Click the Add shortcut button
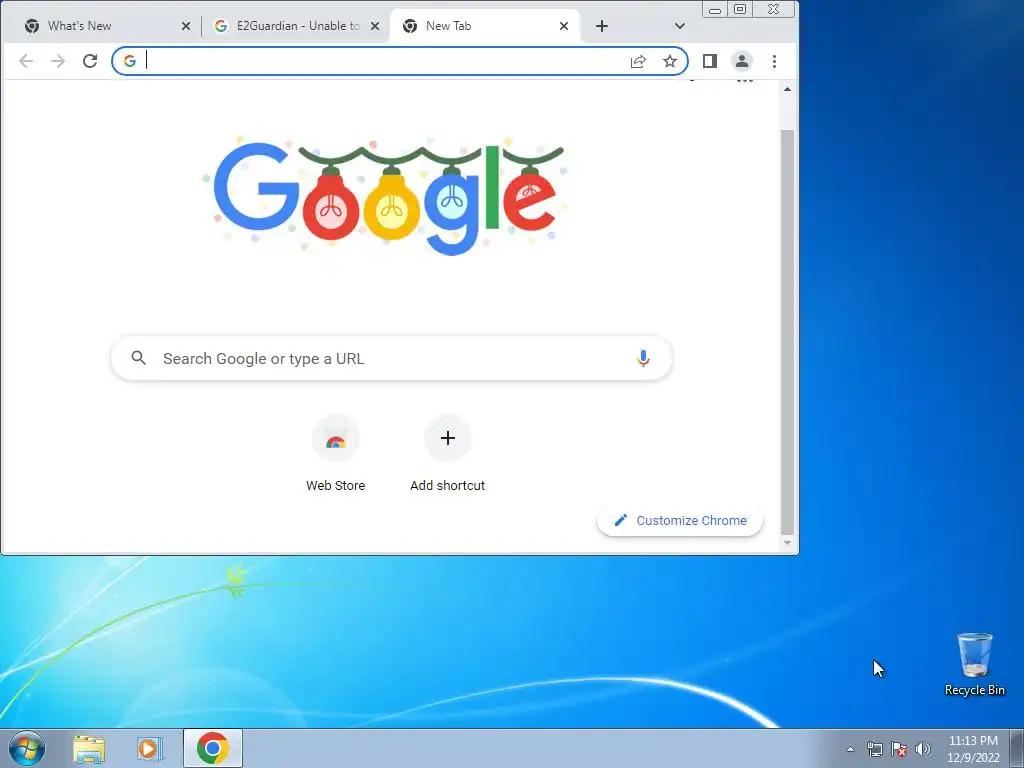The height and width of the screenshot is (768, 1024). (x=447, y=454)
